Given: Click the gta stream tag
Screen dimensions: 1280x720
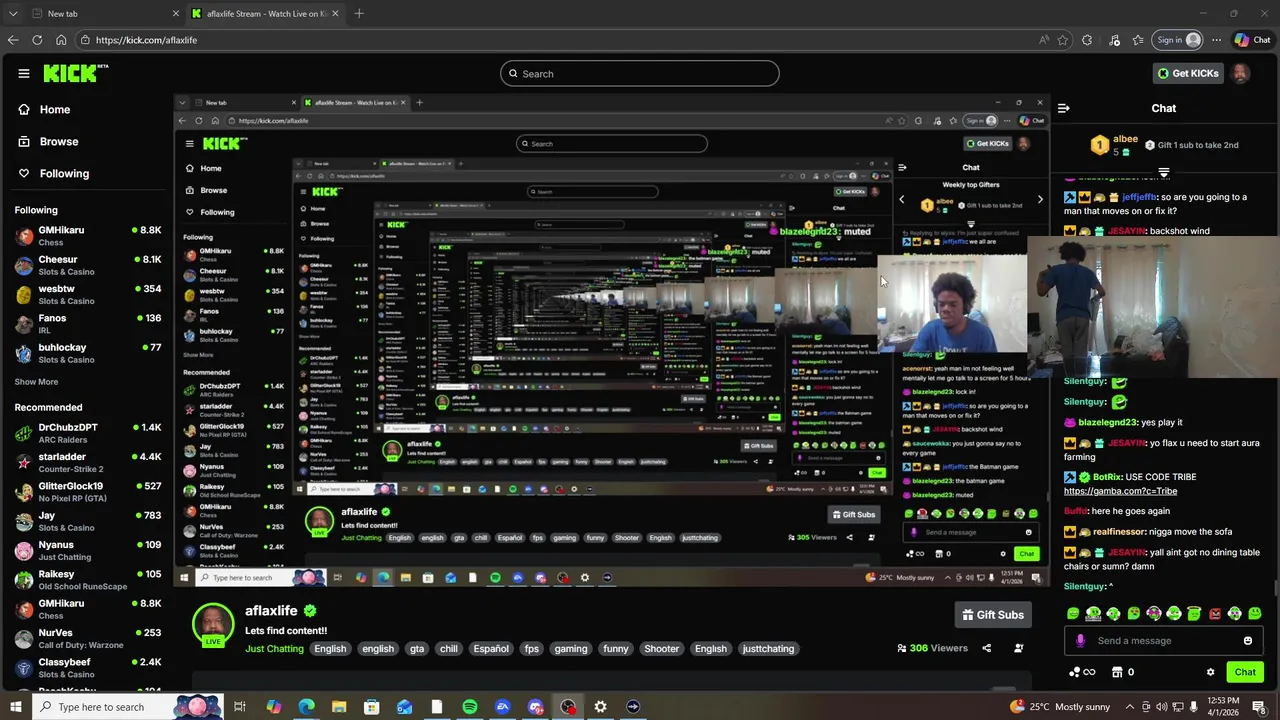Looking at the screenshot, I should point(417,649).
